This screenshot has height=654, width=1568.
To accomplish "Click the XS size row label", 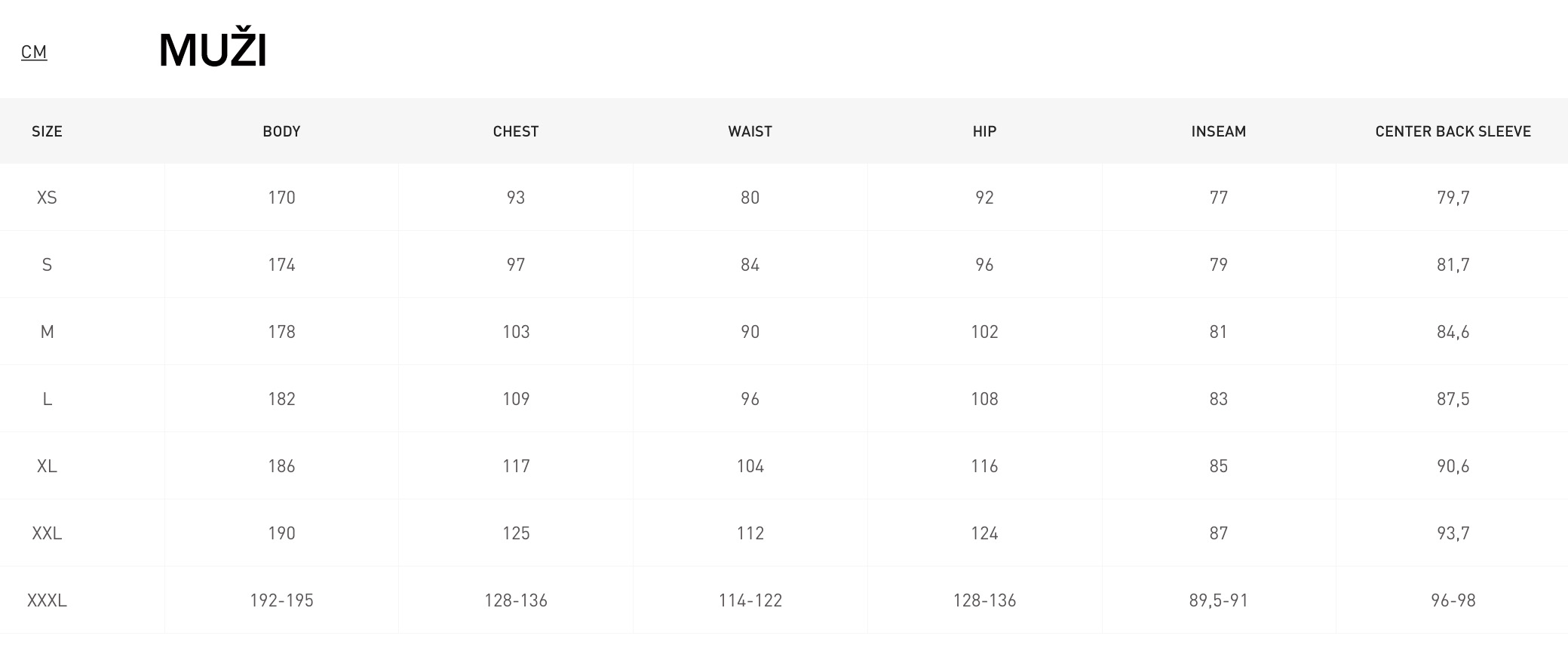I will [47, 198].
